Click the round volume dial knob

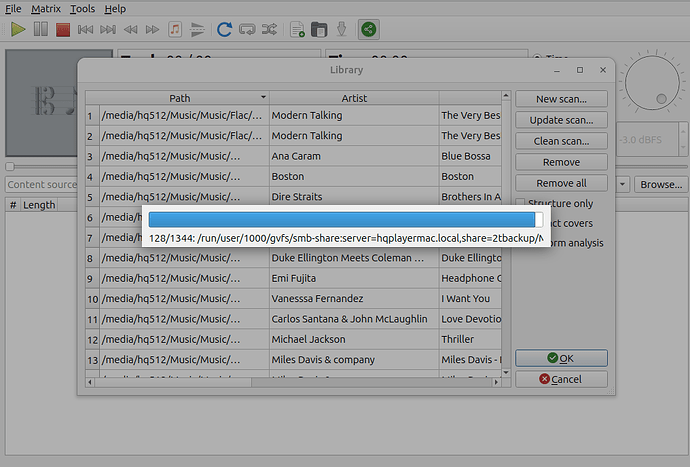(x=652, y=81)
